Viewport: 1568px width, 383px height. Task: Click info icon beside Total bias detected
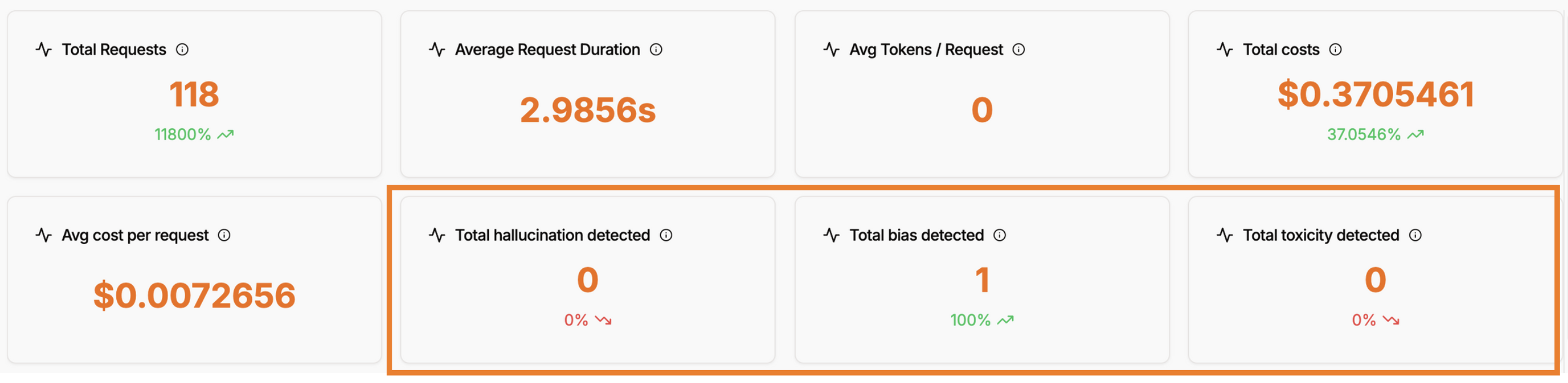(1000, 235)
